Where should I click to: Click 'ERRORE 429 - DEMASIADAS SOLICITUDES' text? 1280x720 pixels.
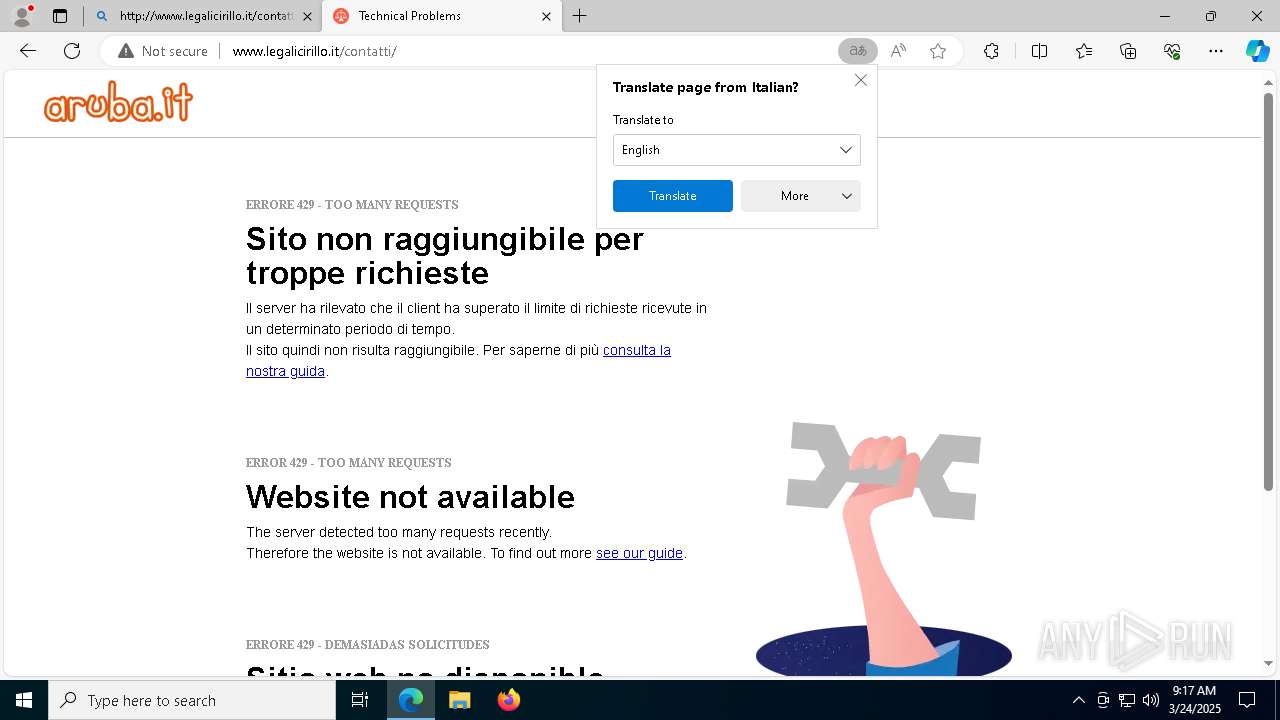click(x=368, y=645)
